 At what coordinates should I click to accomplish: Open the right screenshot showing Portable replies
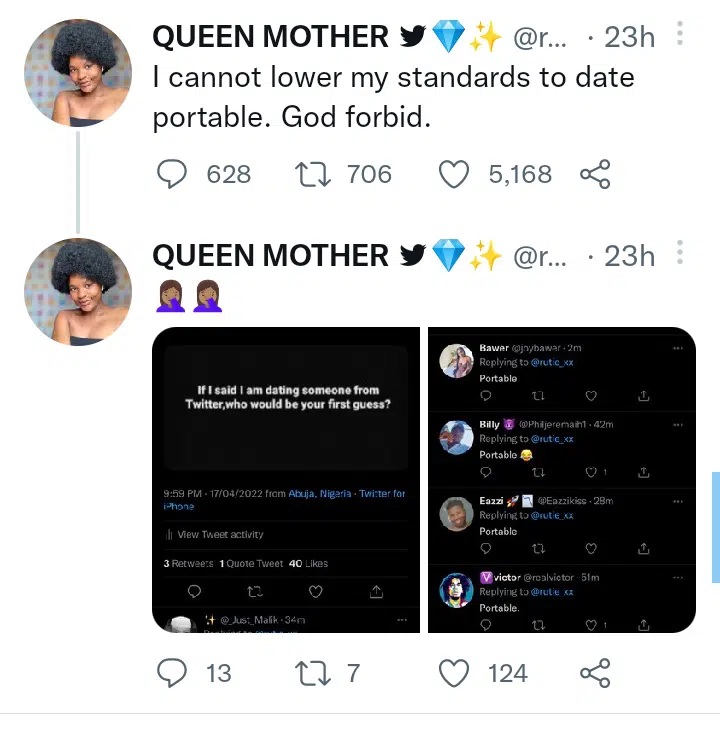[x=561, y=480]
